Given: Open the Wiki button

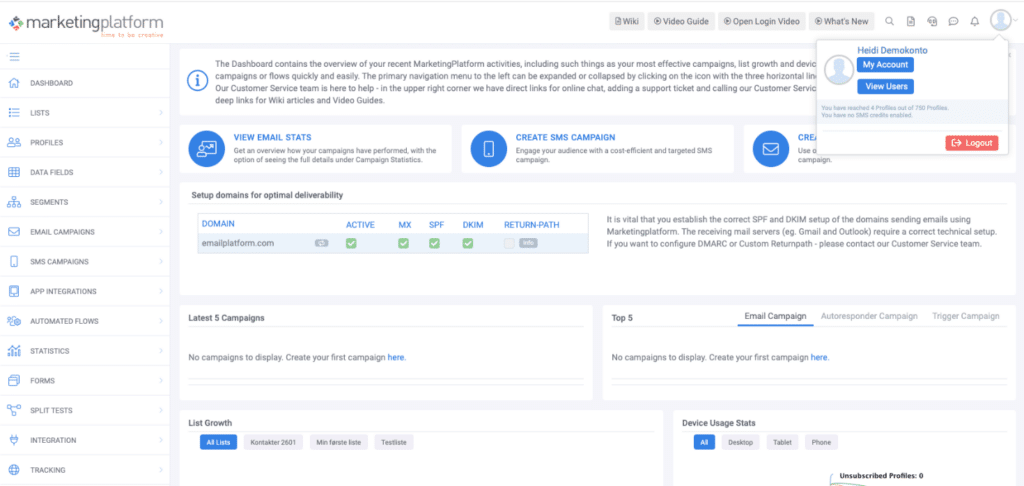Looking at the screenshot, I should (x=627, y=22).
